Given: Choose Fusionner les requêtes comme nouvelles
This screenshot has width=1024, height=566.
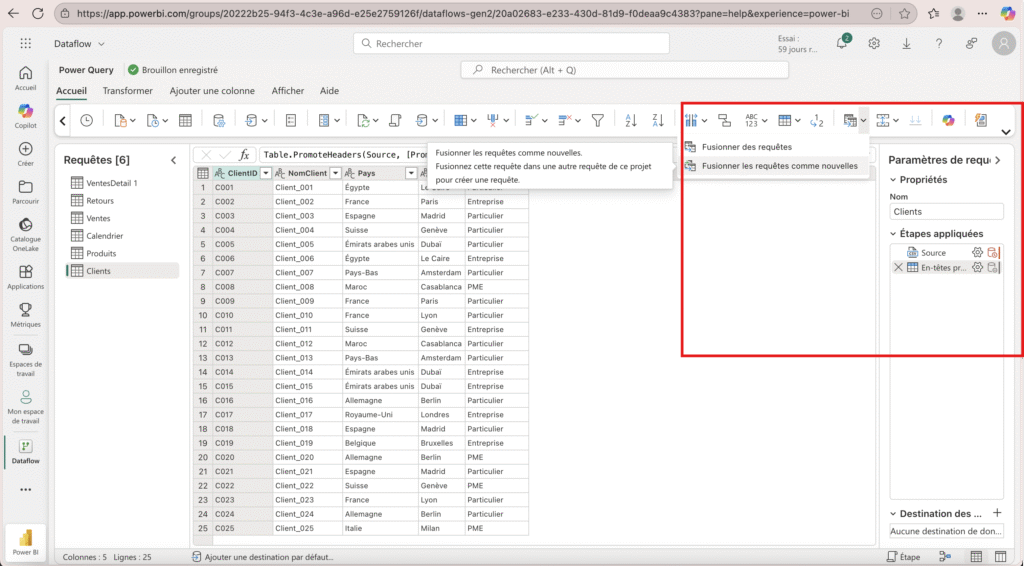Looking at the screenshot, I should pyautogui.click(x=779, y=166).
